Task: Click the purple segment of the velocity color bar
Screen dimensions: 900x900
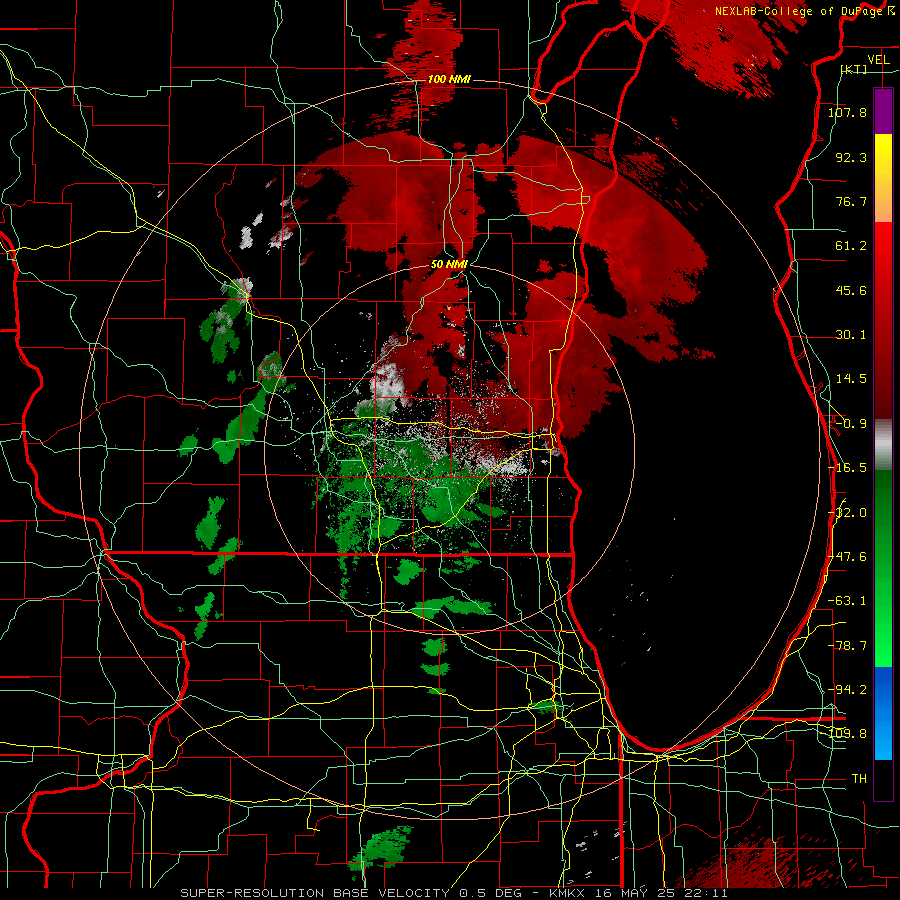Action: pyautogui.click(x=883, y=111)
